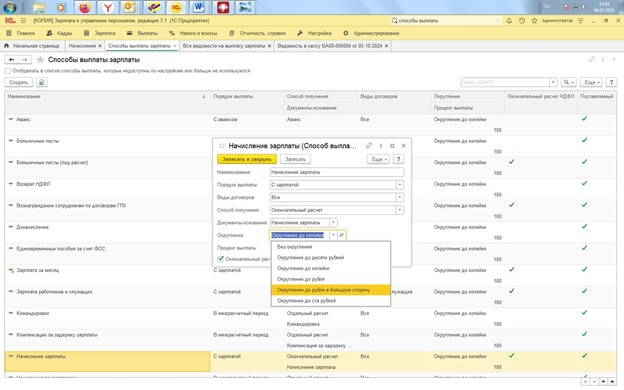Click Поставляемый checkmark in Командировки row
Screen dimensions: 624x390
click(584, 312)
